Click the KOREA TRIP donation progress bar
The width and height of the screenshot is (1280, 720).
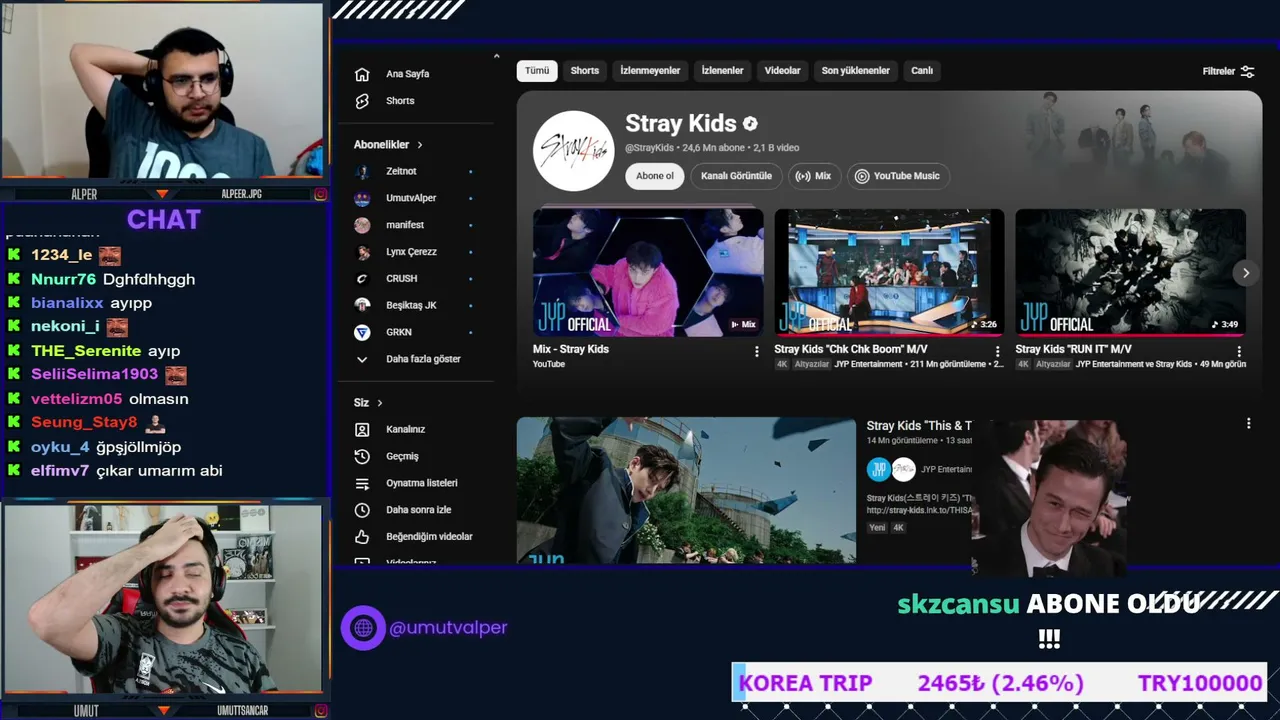[1000, 683]
